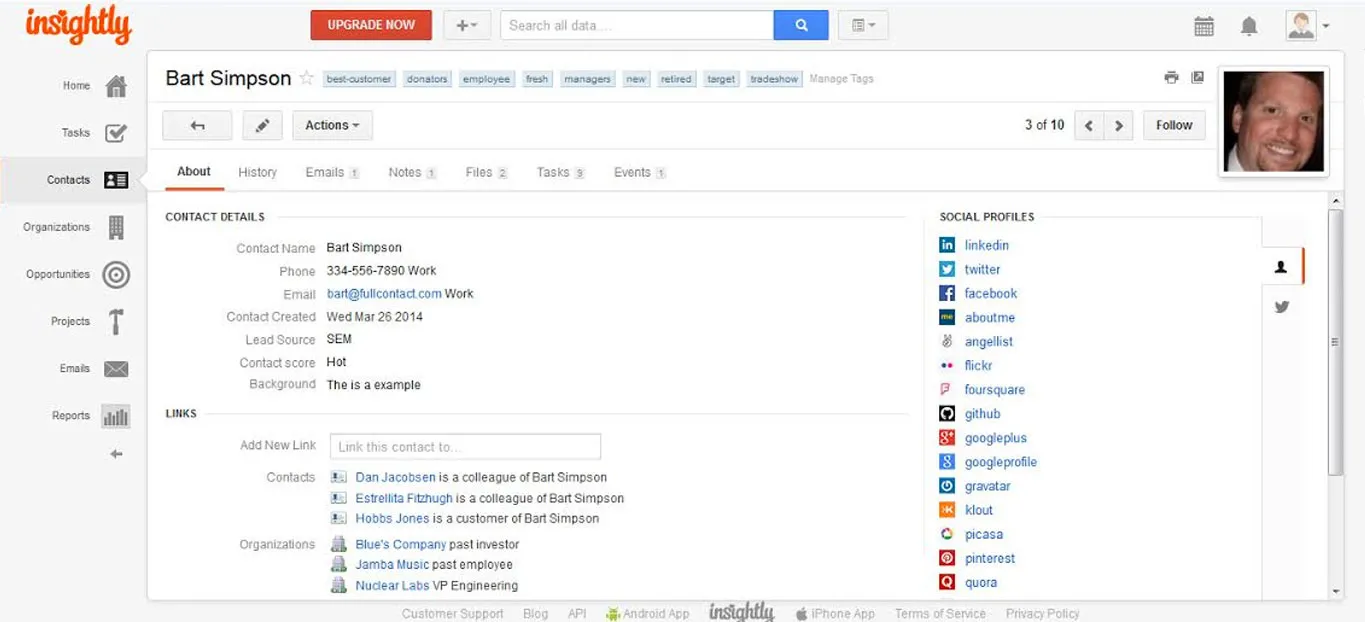Open Dan Jacobsen contact link
1365x622 pixels.
tap(395, 477)
